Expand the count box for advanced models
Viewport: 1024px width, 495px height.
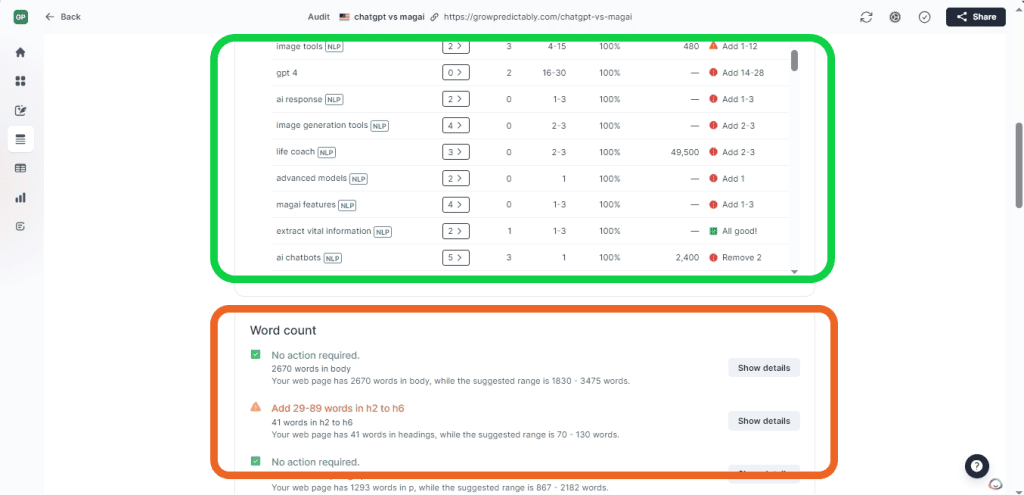coord(455,178)
